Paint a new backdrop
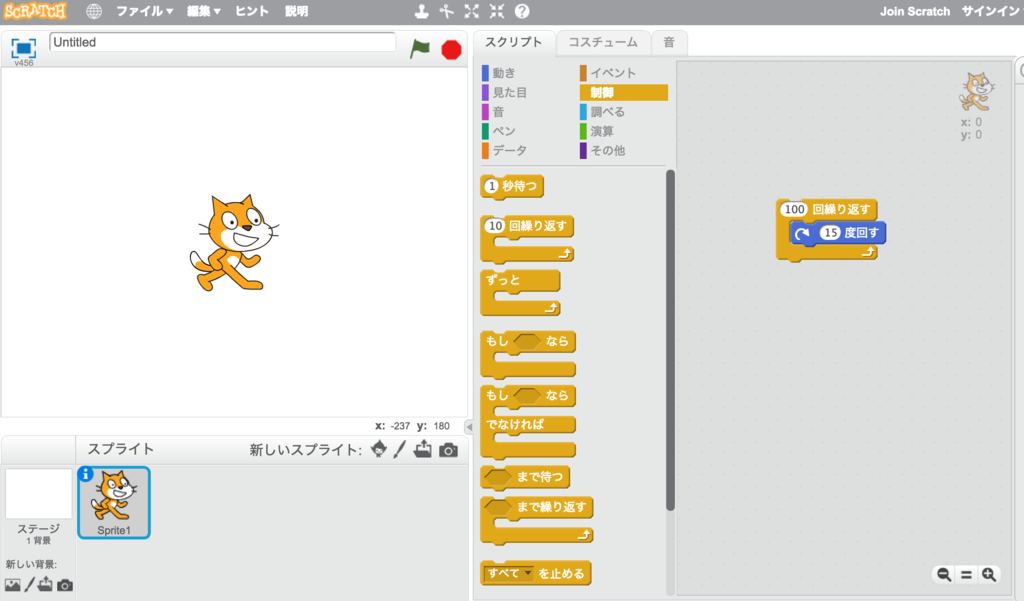Screen dimensions: 1024x601 point(29,584)
